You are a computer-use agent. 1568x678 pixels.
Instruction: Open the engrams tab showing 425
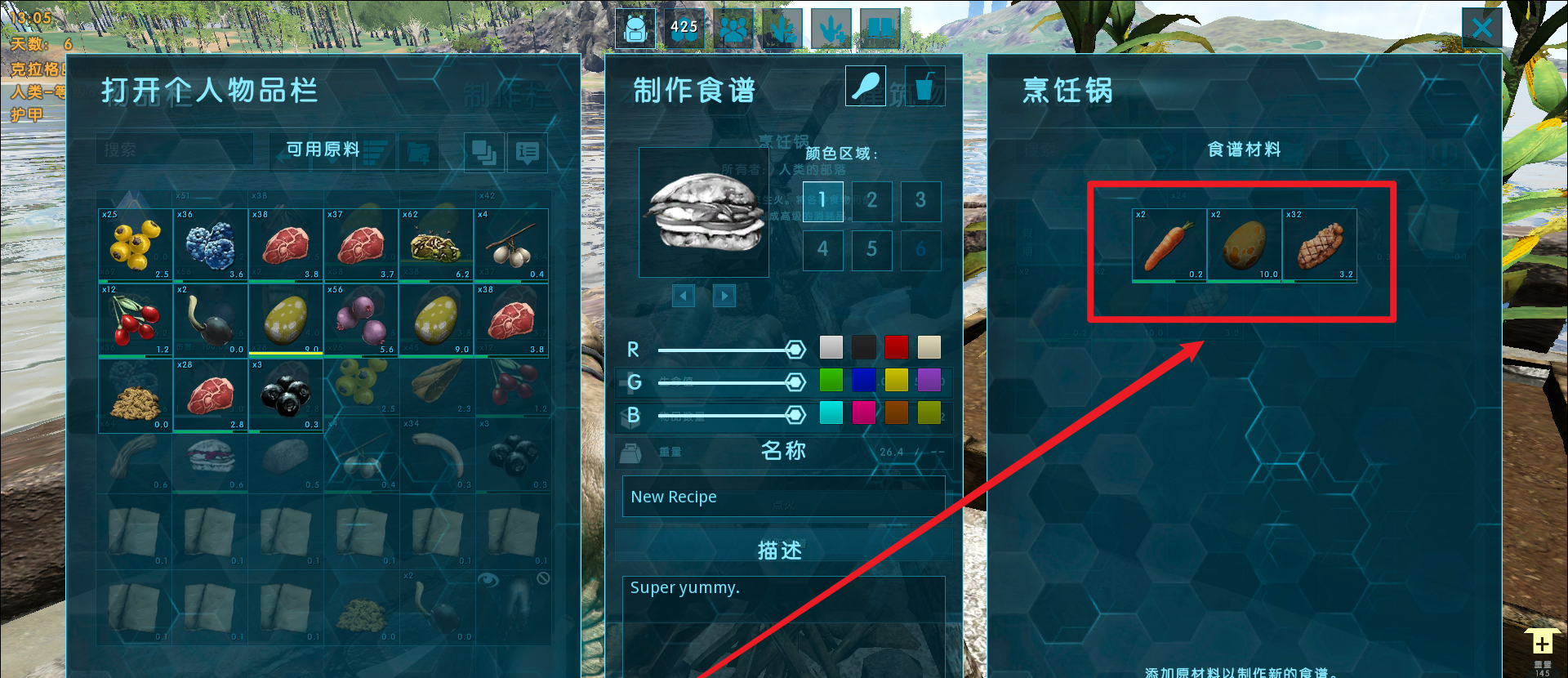tap(684, 29)
